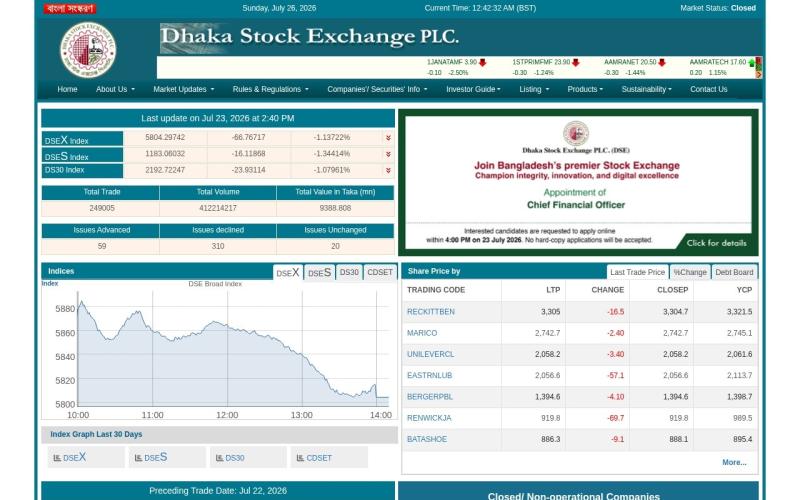Open the RENWICKJA trading code link
800x500 pixels.
tap(429, 418)
